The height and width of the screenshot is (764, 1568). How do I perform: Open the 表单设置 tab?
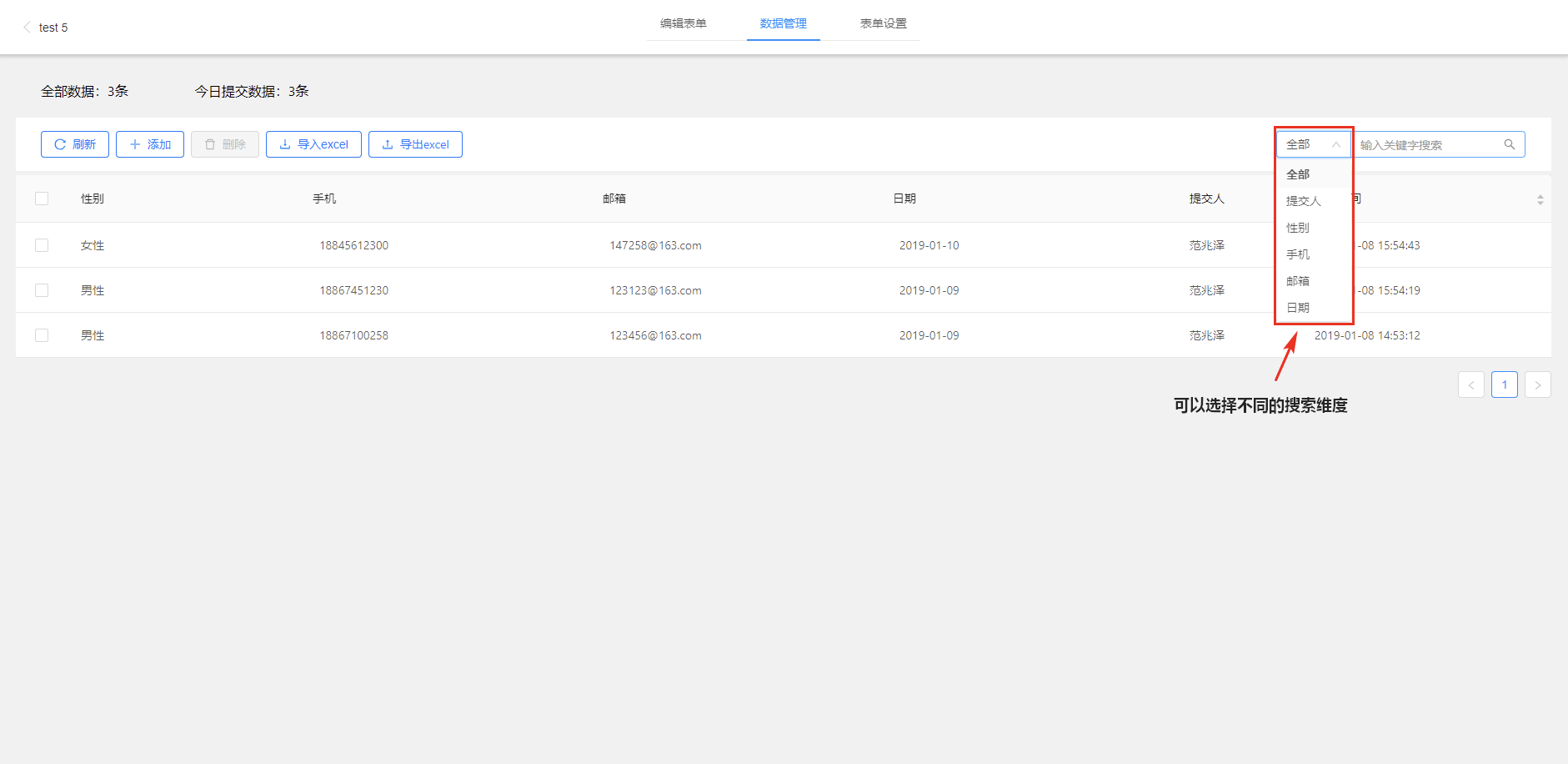click(x=883, y=23)
